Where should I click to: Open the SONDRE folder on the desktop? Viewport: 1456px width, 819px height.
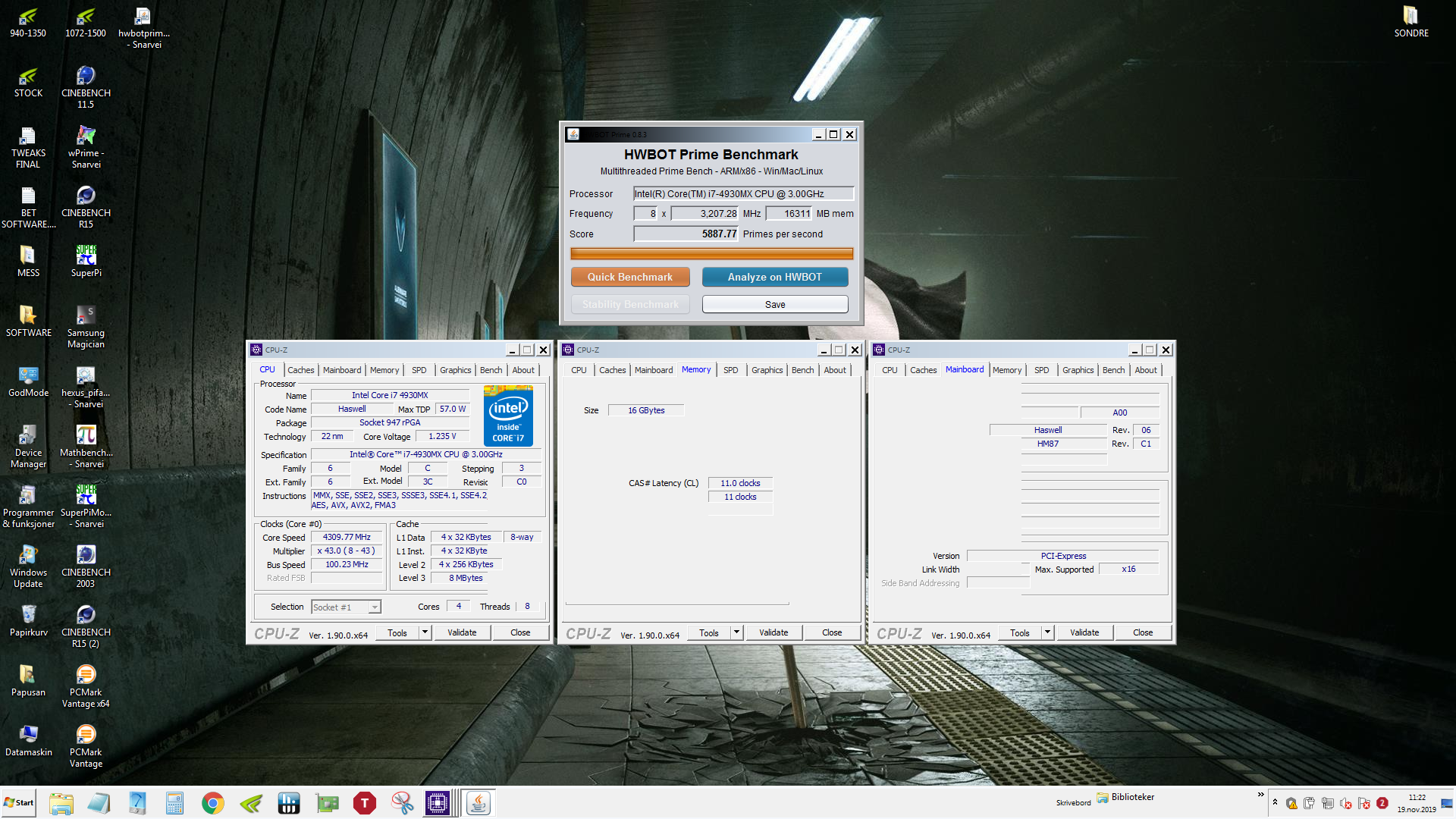[1411, 23]
